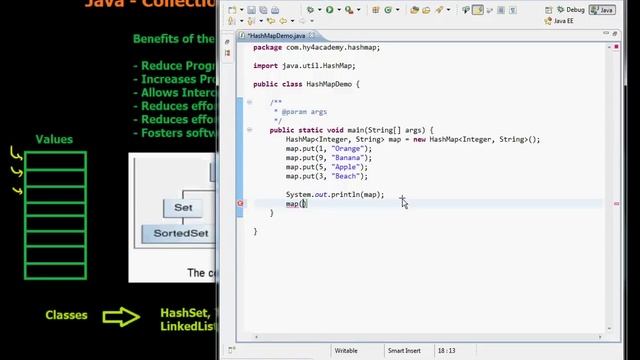Click the Set box in the background slide
640x360 pixels.
pyautogui.click(x=183, y=208)
